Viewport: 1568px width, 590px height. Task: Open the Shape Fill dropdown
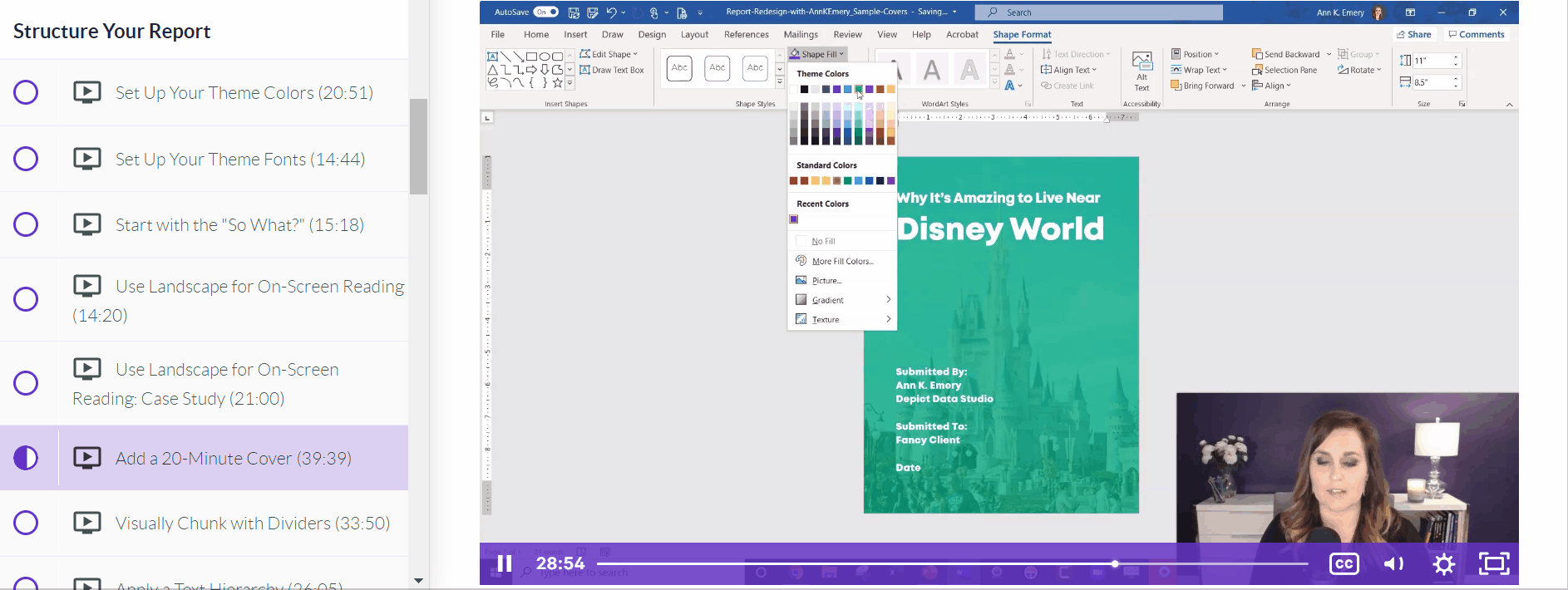pyautogui.click(x=817, y=54)
